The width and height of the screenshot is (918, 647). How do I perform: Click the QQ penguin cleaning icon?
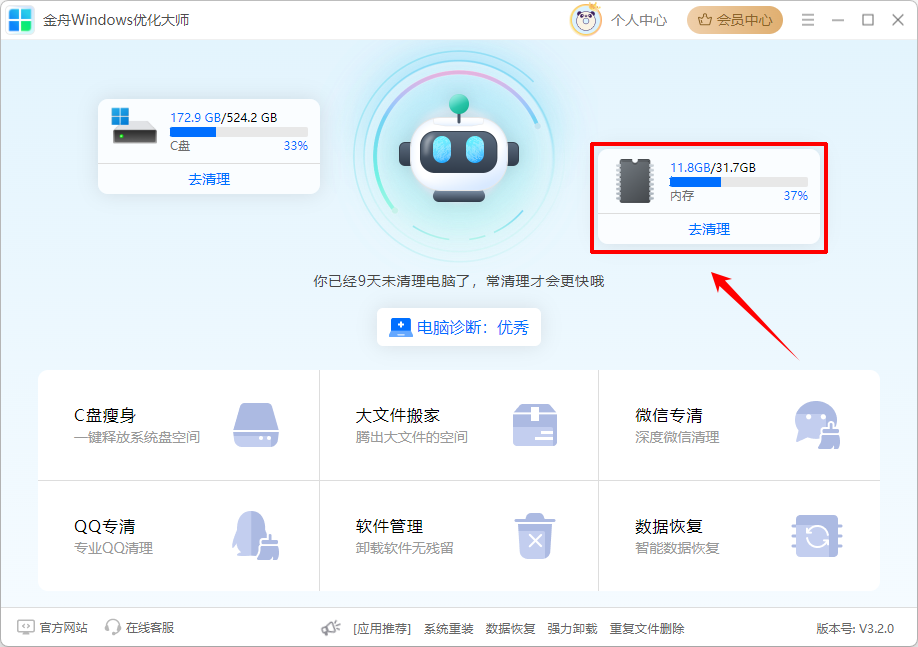(256, 536)
